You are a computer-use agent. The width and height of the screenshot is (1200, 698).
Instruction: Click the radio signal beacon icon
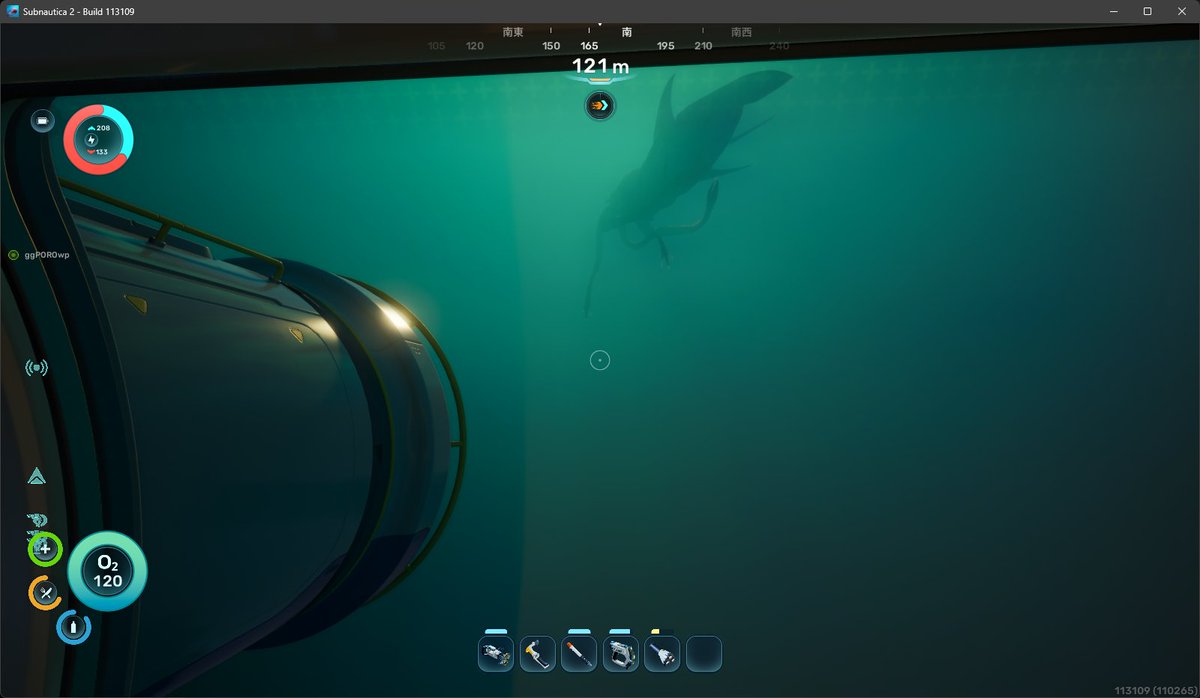(x=36, y=368)
